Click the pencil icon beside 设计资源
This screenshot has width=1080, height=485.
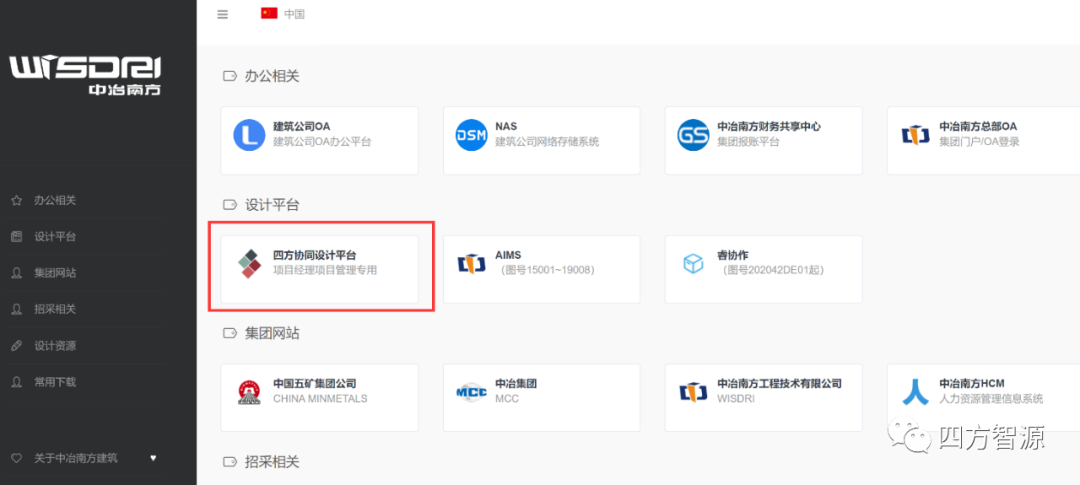coord(17,346)
